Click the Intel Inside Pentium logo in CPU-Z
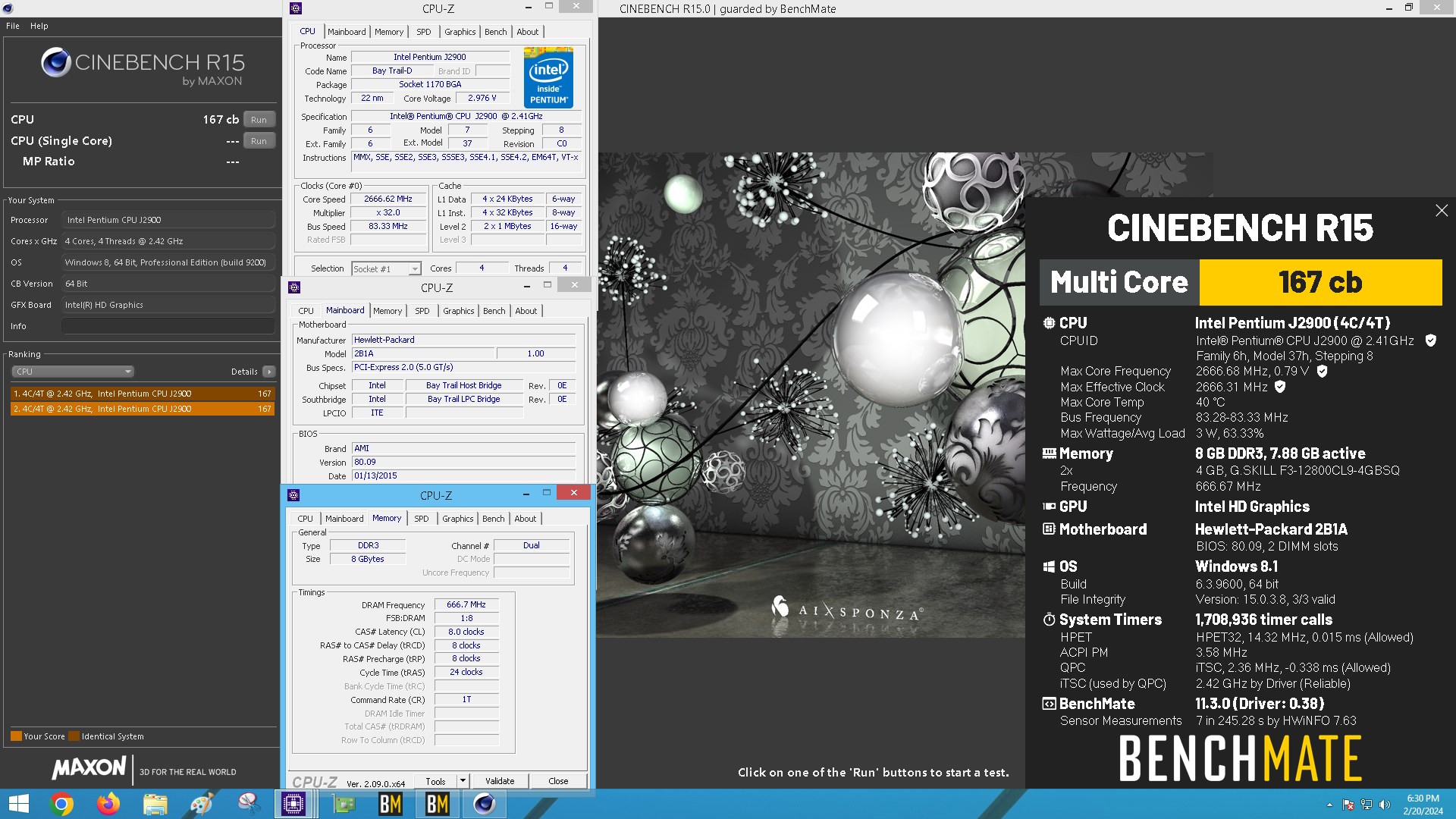 548,77
